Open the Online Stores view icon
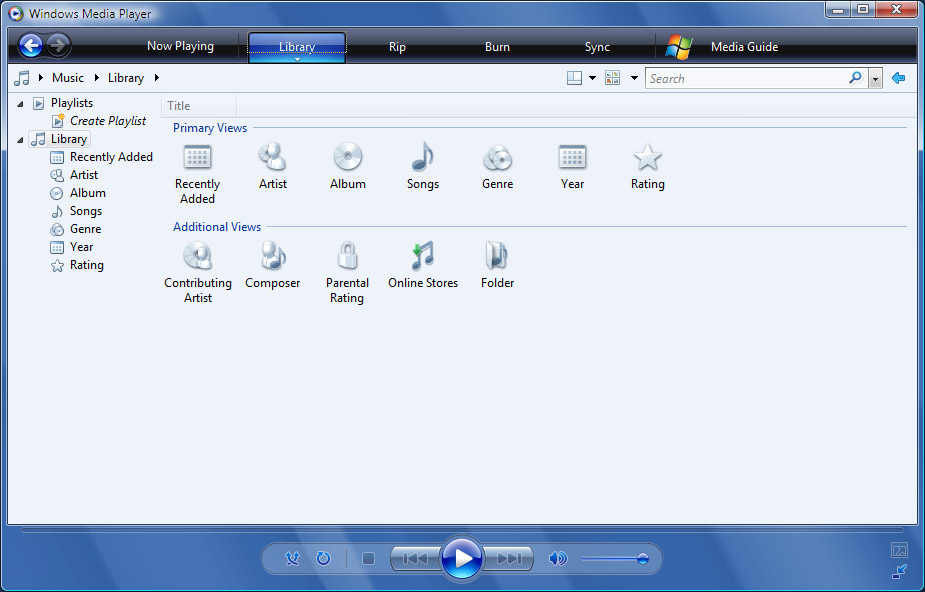 click(423, 257)
